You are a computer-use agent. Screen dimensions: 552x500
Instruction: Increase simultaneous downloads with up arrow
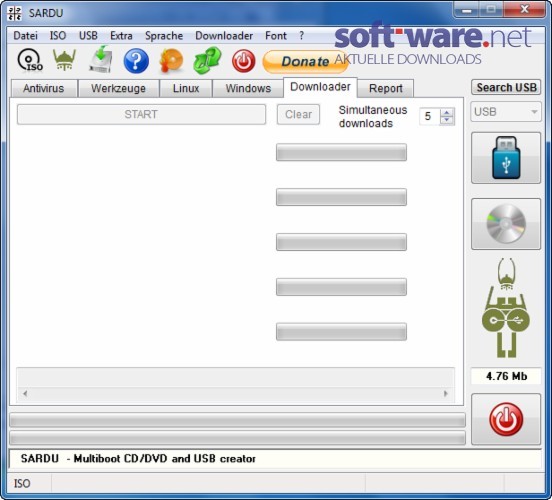[447, 113]
